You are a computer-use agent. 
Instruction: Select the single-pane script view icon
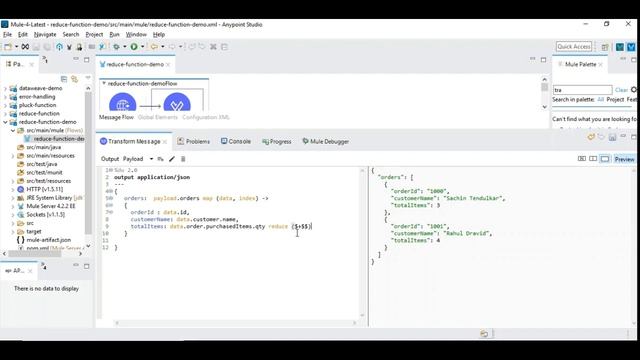coord(604,159)
